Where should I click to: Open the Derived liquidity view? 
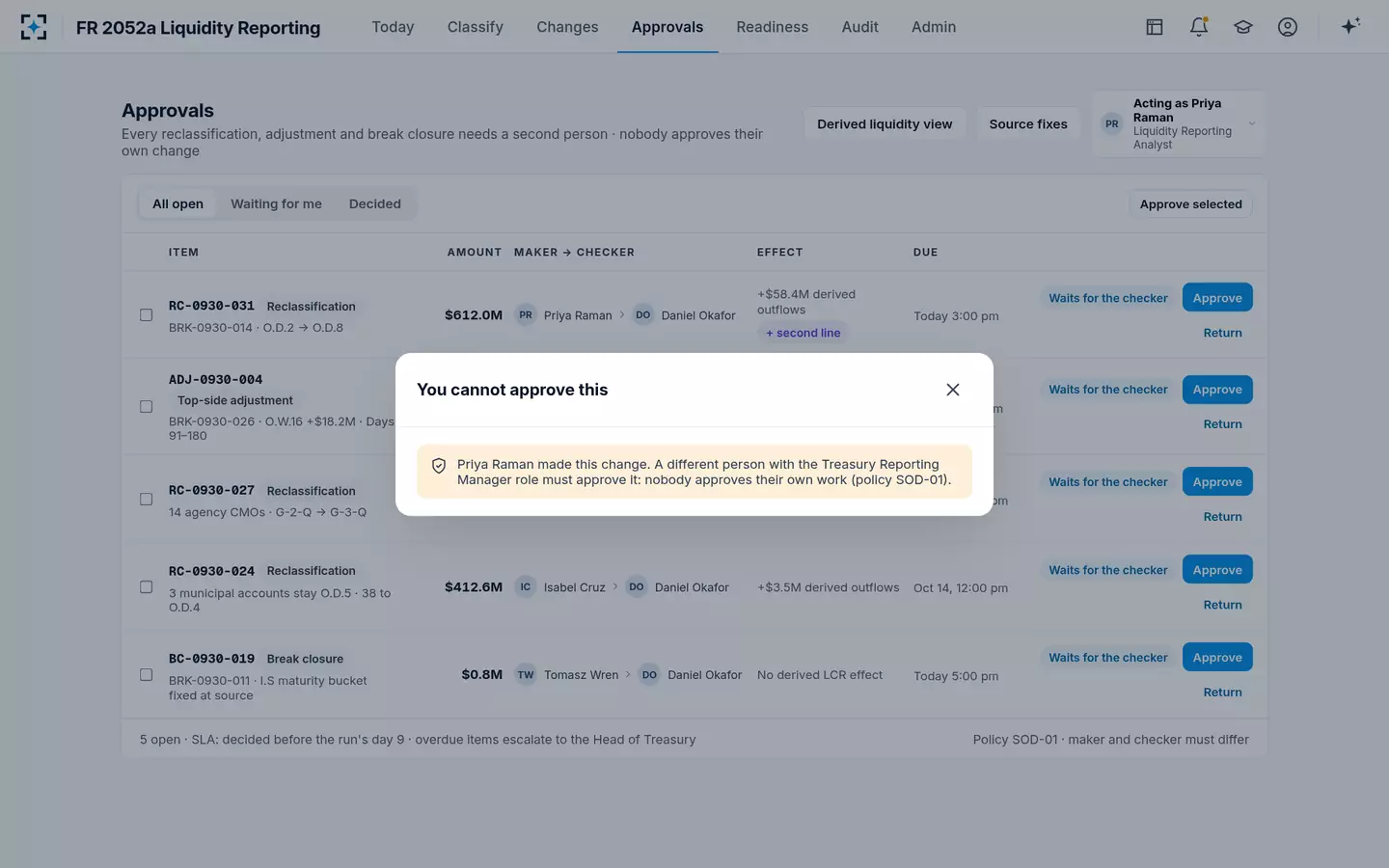(x=885, y=124)
